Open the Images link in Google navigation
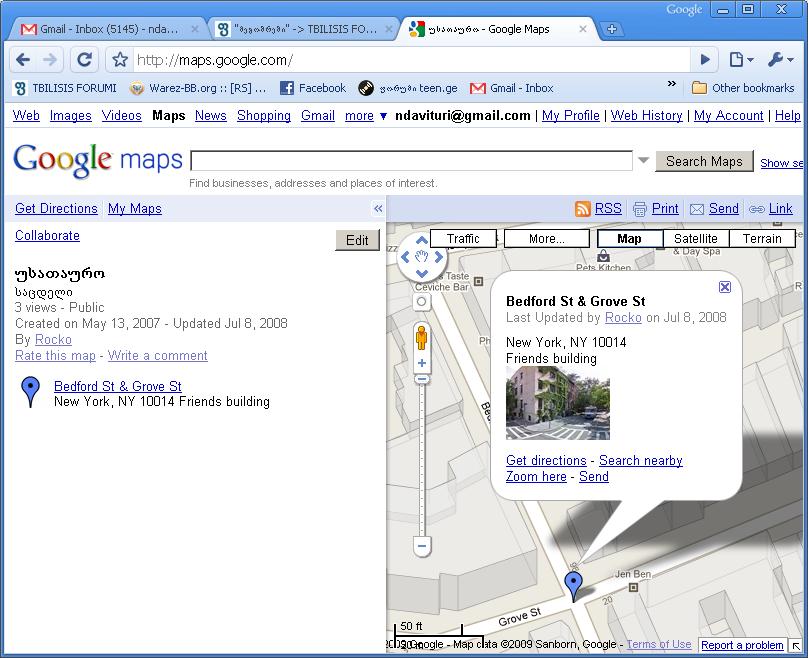This screenshot has height=658, width=808. pyautogui.click(x=71, y=115)
